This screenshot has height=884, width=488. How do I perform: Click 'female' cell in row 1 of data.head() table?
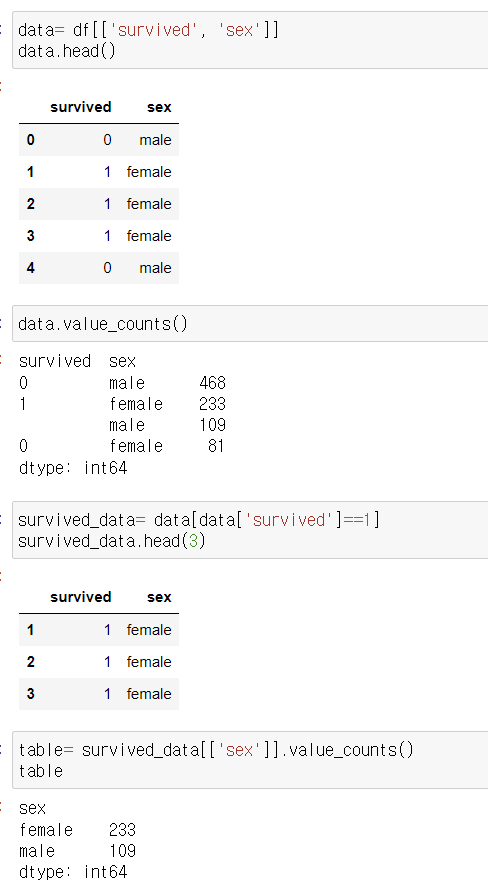[x=149, y=172]
